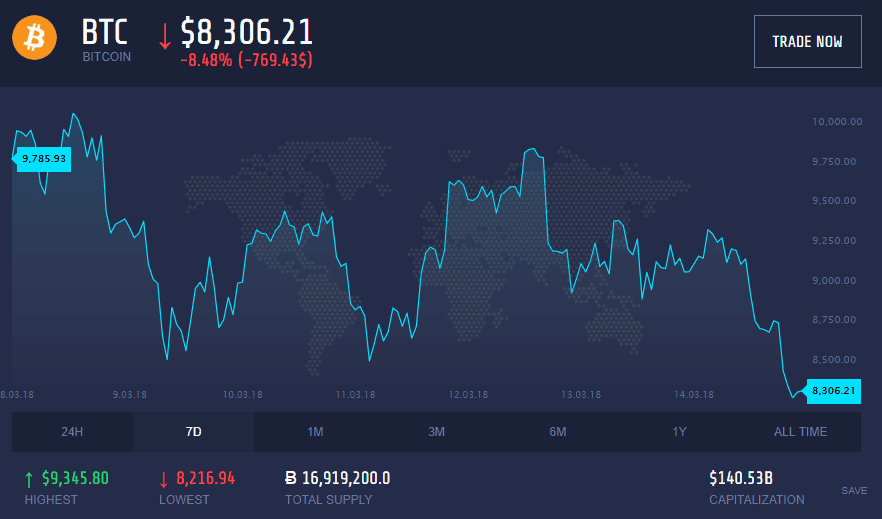Click the $140.53B capitalization value

(741, 478)
